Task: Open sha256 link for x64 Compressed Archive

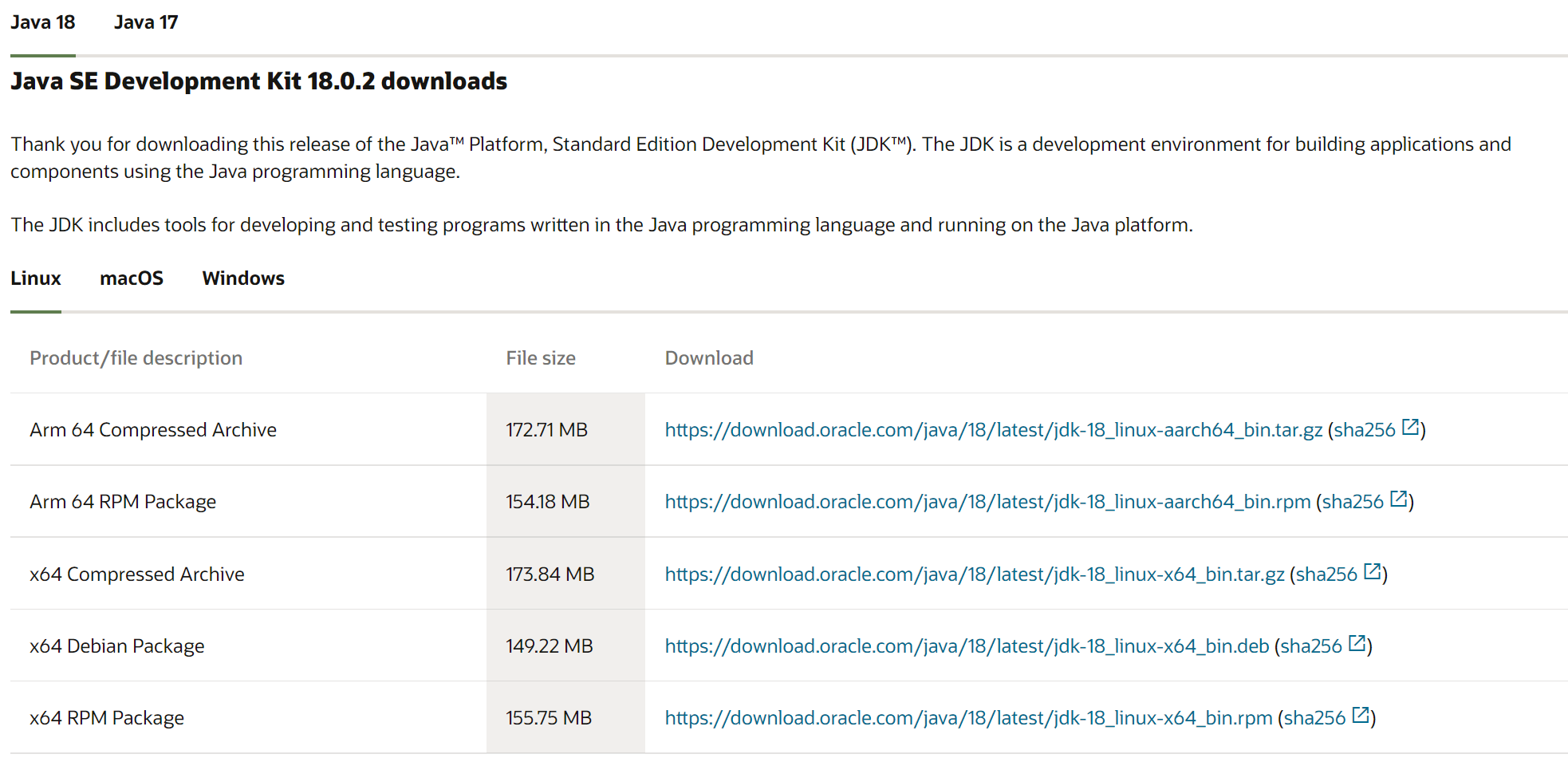Action: pos(1326,574)
